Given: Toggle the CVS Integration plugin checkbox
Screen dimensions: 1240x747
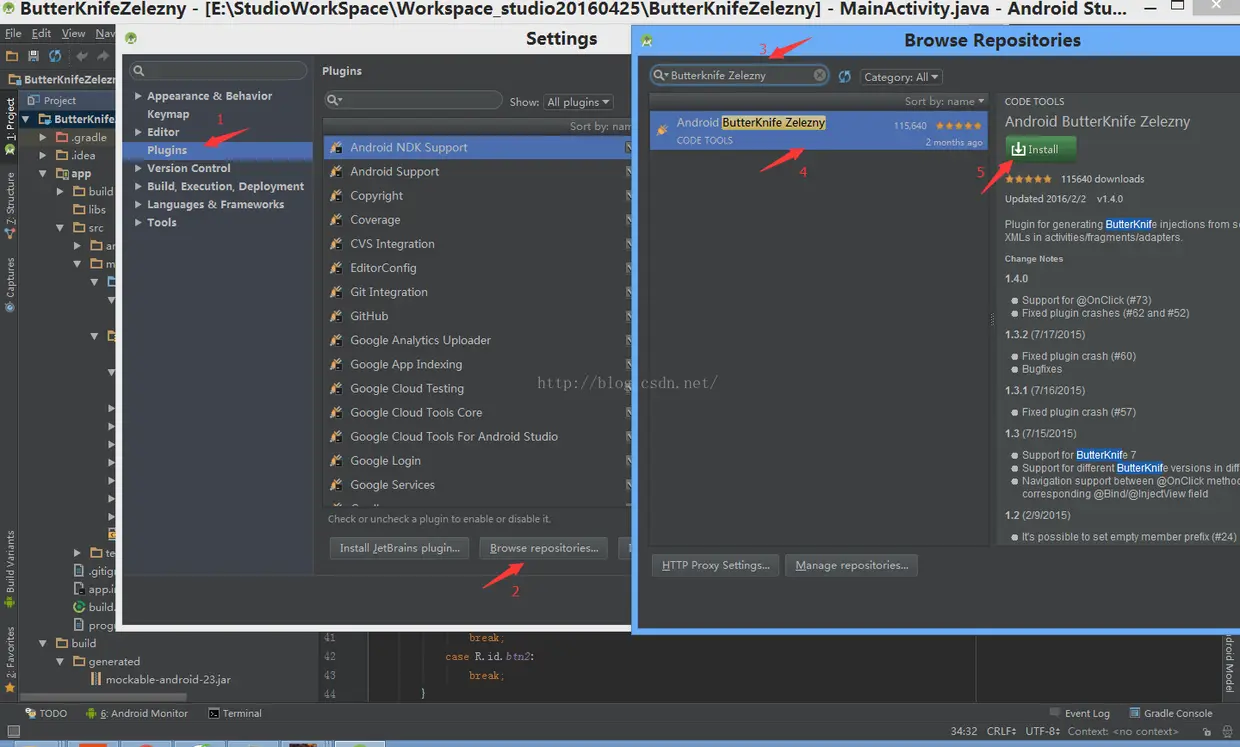Looking at the screenshot, I should click(629, 244).
